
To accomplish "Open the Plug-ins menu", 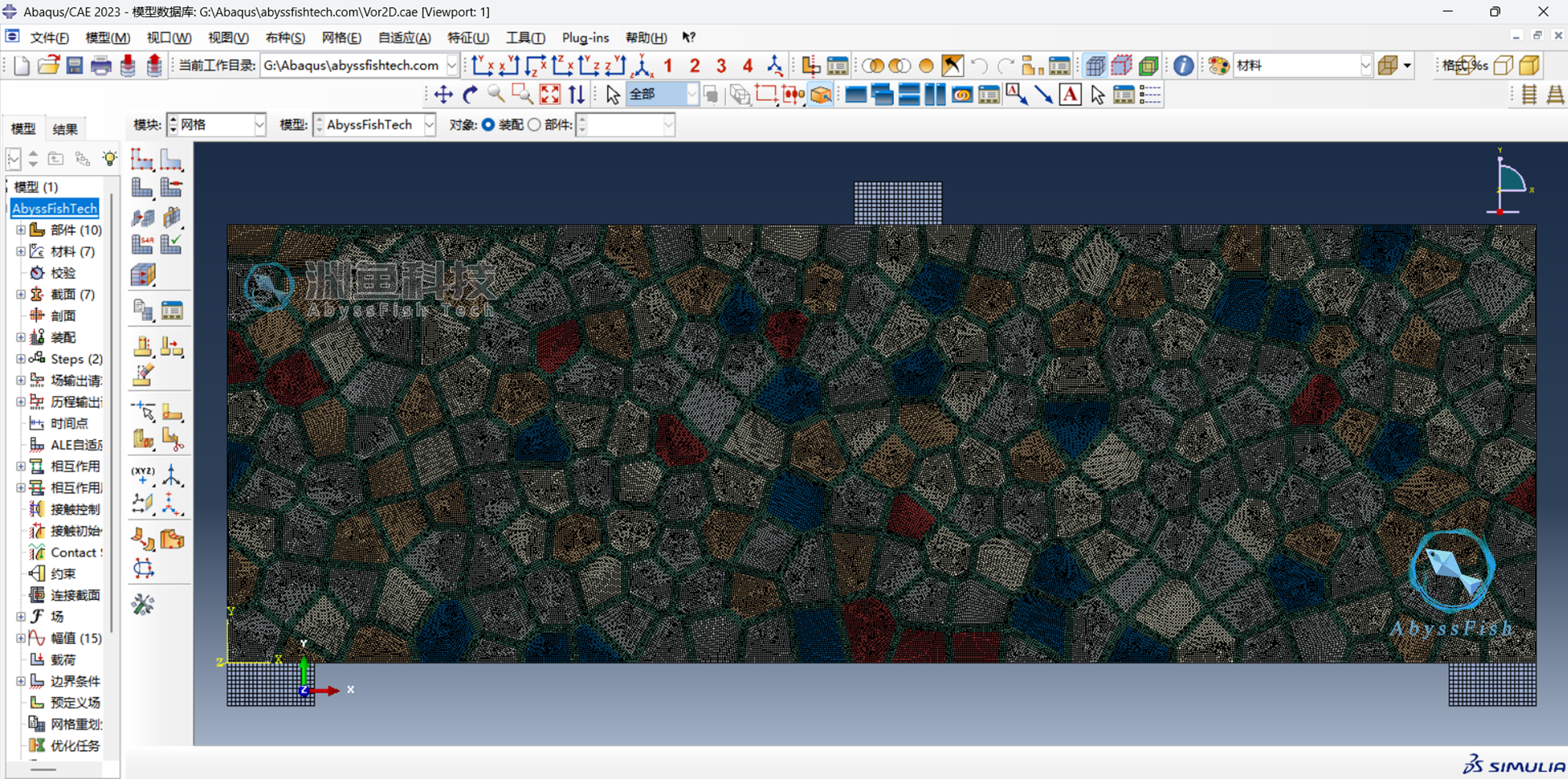I will (x=586, y=38).
